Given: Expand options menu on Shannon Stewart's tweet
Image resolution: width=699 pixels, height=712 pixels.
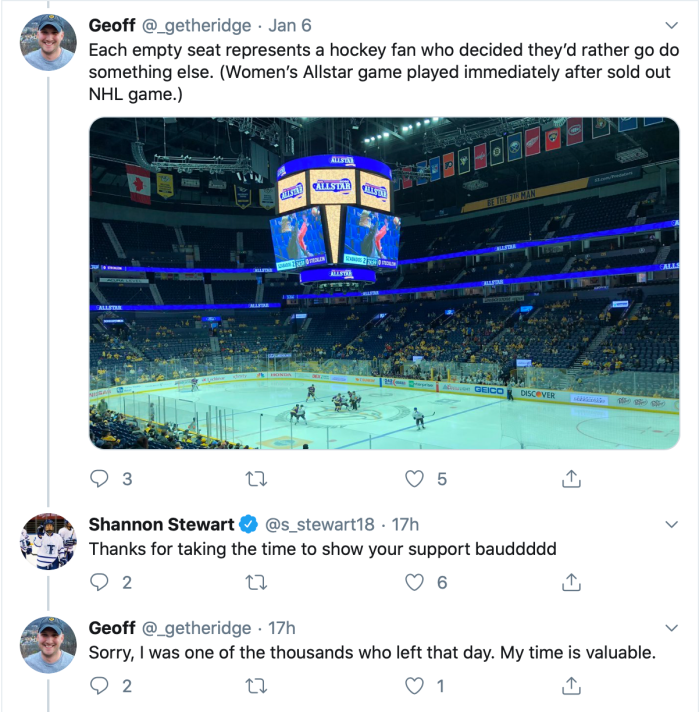Looking at the screenshot, I should (671, 524).
